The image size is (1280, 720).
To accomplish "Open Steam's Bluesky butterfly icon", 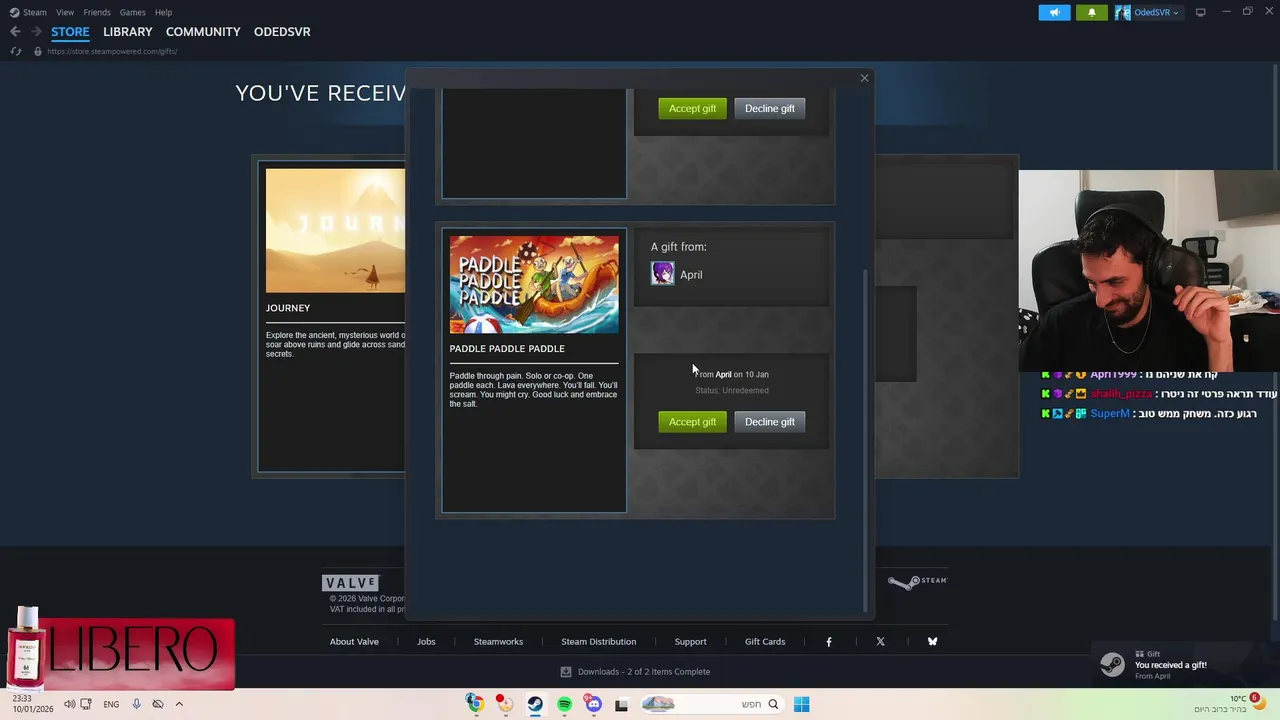I will [x=932, y=642].
